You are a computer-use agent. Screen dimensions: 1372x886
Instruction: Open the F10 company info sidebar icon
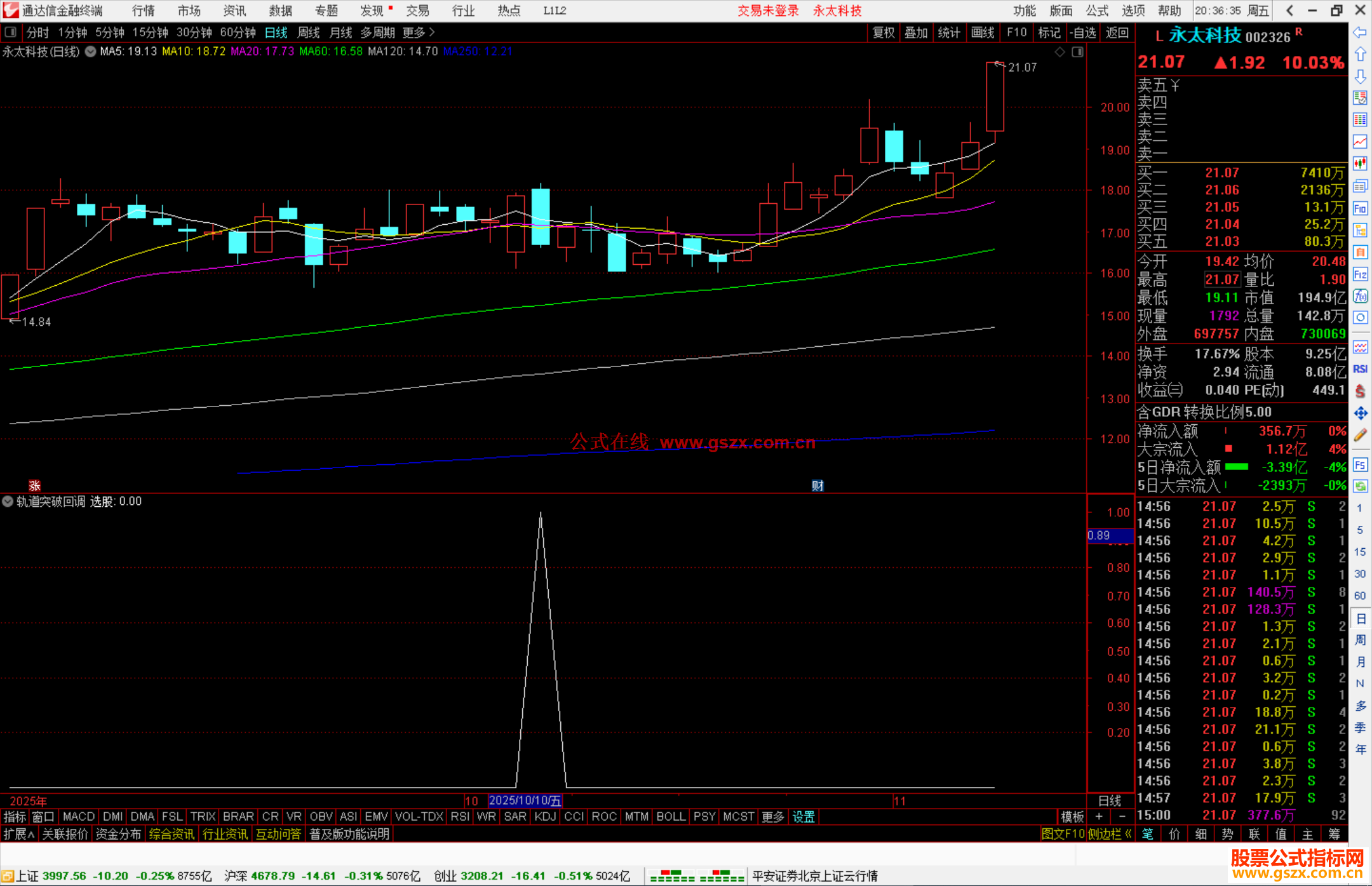click(x=1360, y=208)
